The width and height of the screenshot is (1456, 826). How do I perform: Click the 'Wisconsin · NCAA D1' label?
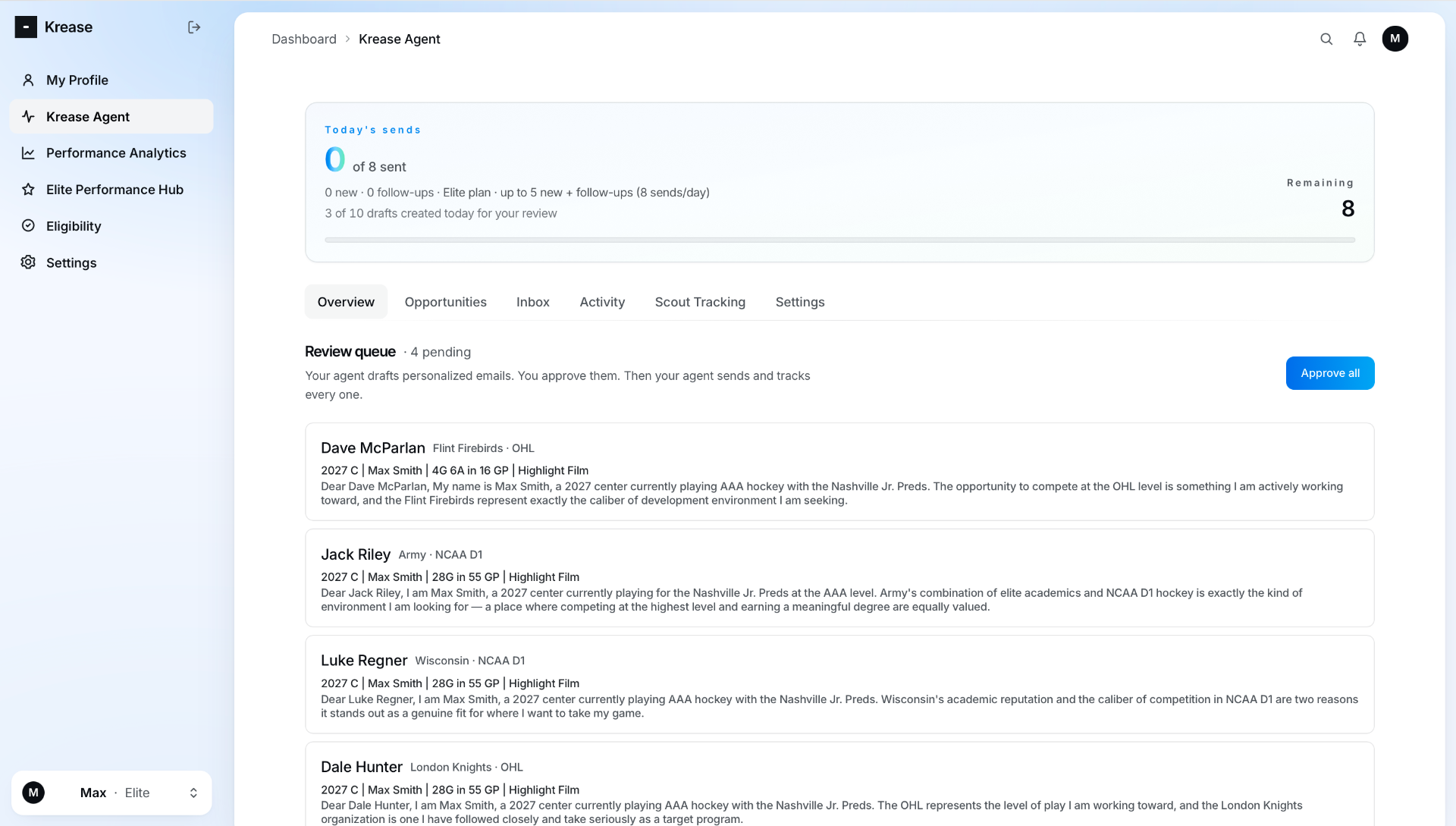470,661
